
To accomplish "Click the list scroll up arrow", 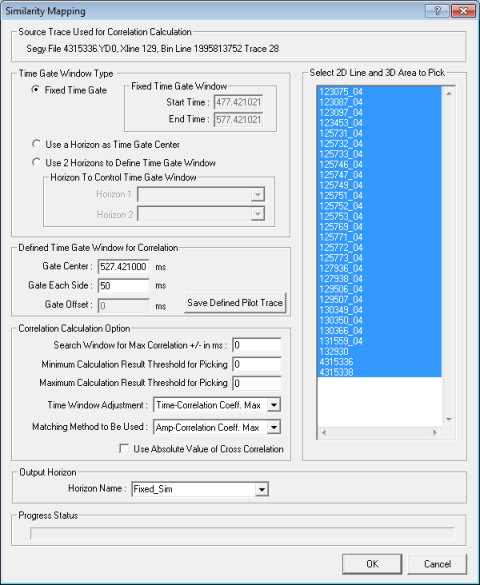I will [449, 93].
